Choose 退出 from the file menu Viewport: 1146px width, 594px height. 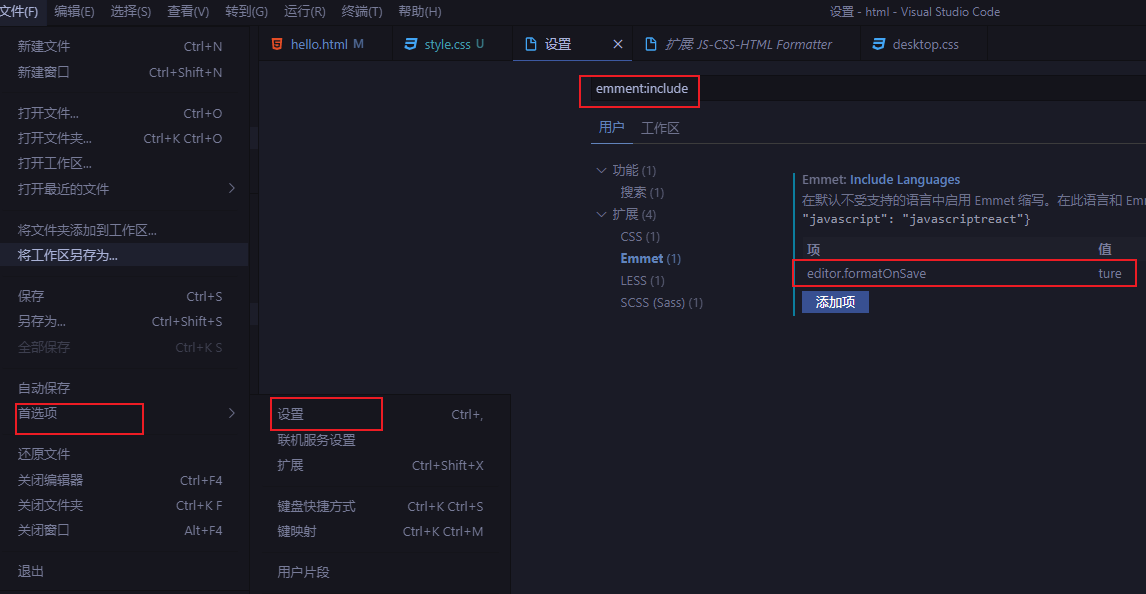(124, 571)
